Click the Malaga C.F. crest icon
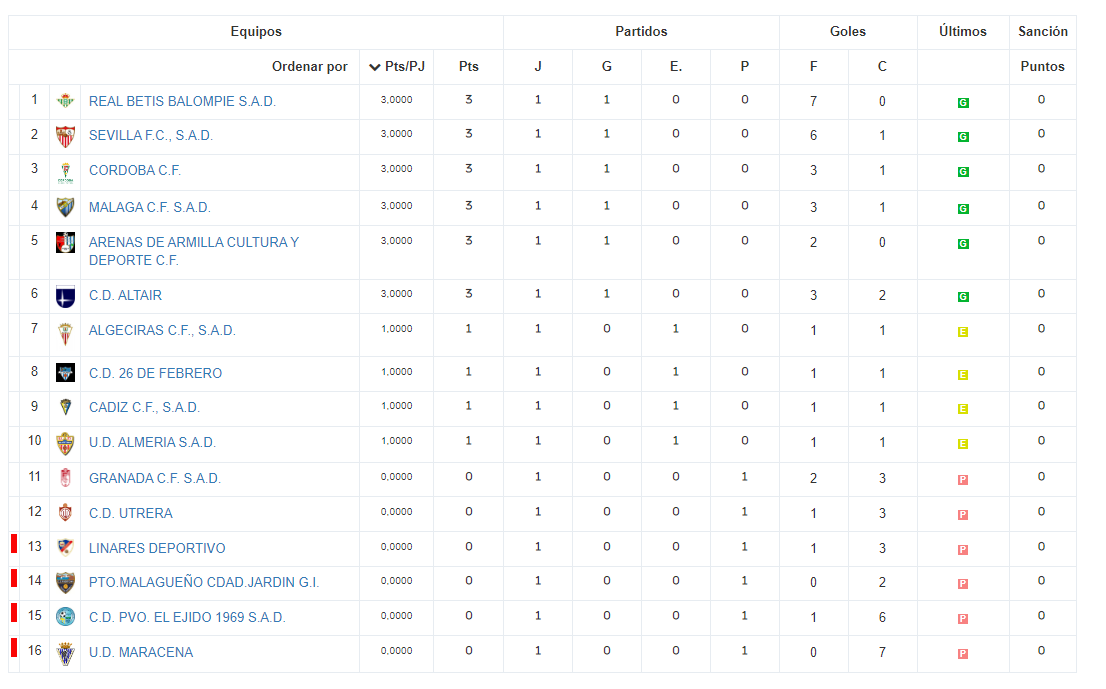Image resolution: width=1106 pixels, height=689 pixels. [66, 207]
